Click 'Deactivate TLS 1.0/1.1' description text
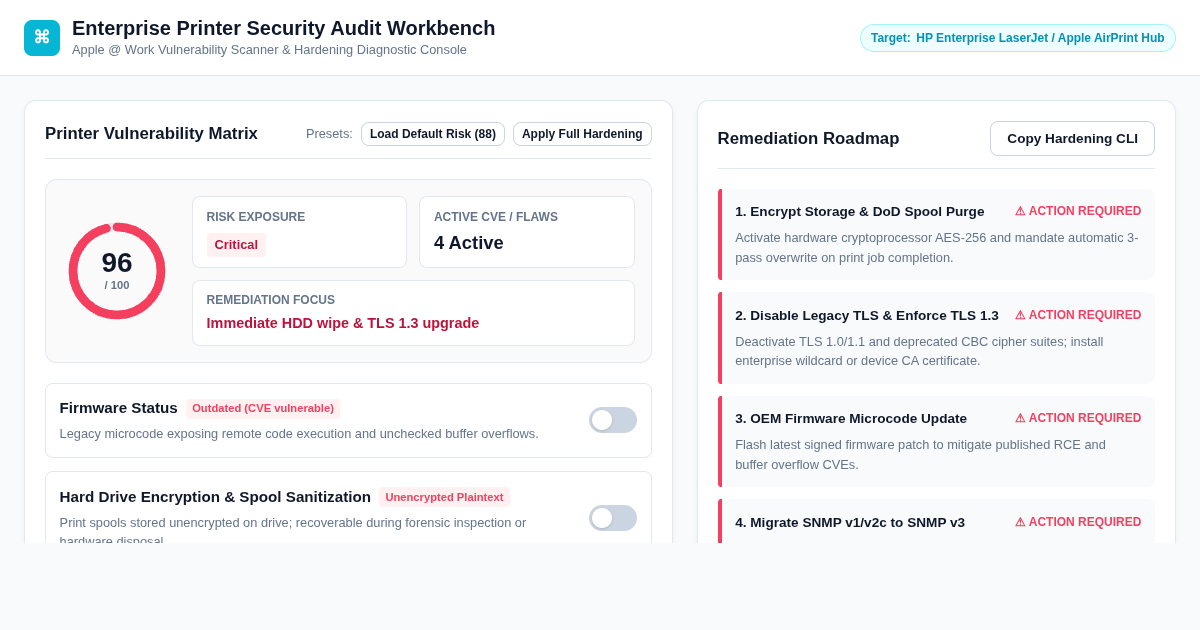Viewport: 1200px width, 630px height. click(x=919, y=351)
